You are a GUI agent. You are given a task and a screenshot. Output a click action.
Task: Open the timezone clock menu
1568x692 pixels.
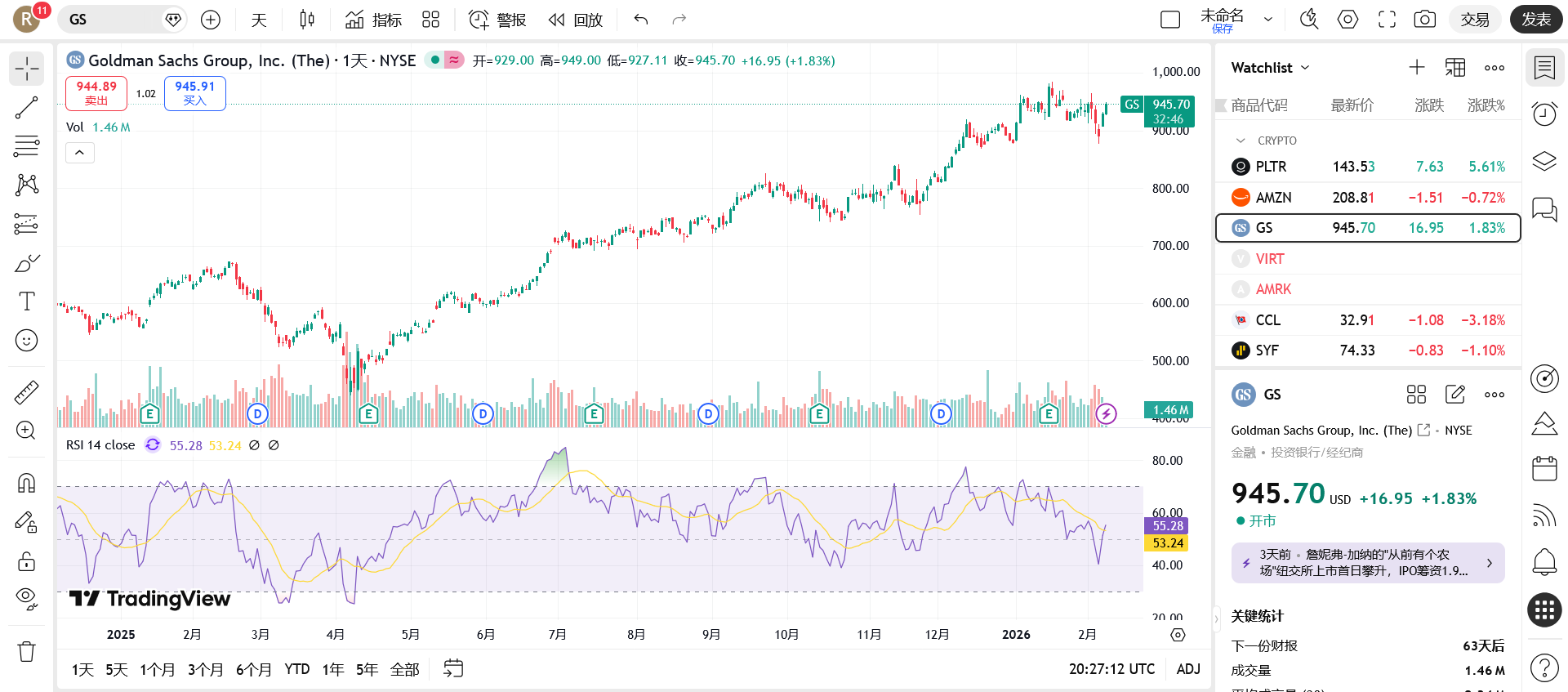point(1111,669)
